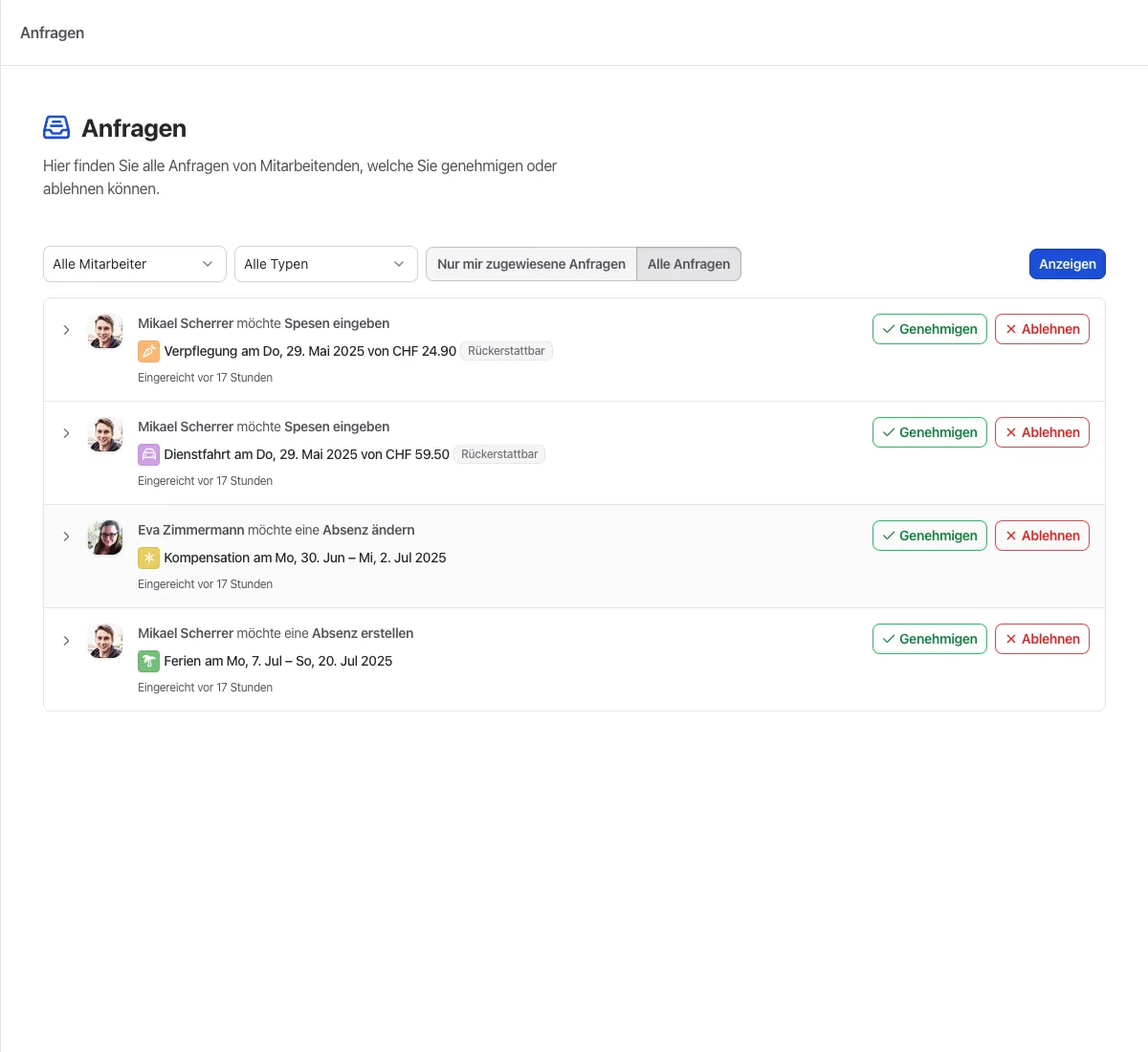The height and width of the screenshot is (1052, 1148).
Task: Click the yellow Kompensation absence icon
Action: click(148, 558)
